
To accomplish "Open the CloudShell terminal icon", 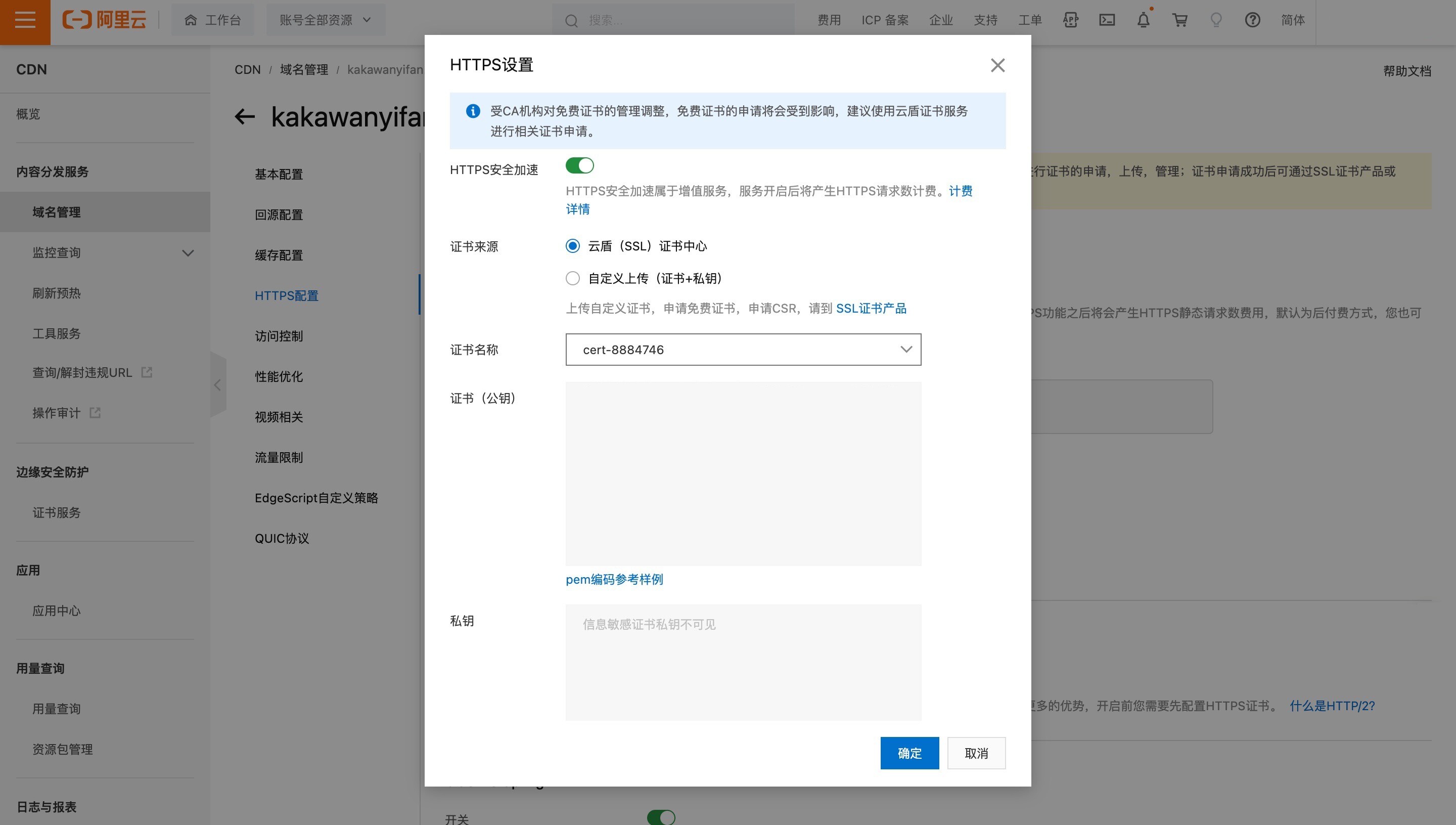I will (x=1107, y=20).
